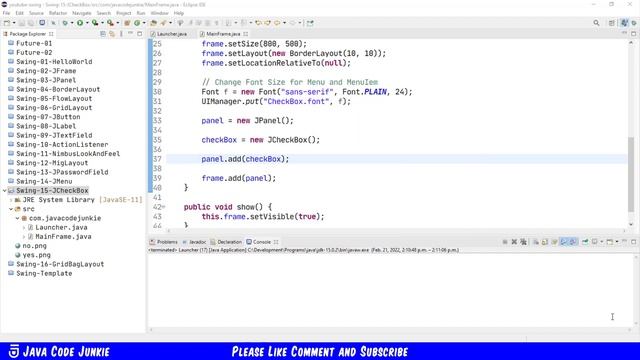
Task: Click inside the empty Console output area
Action: point(390,290)
